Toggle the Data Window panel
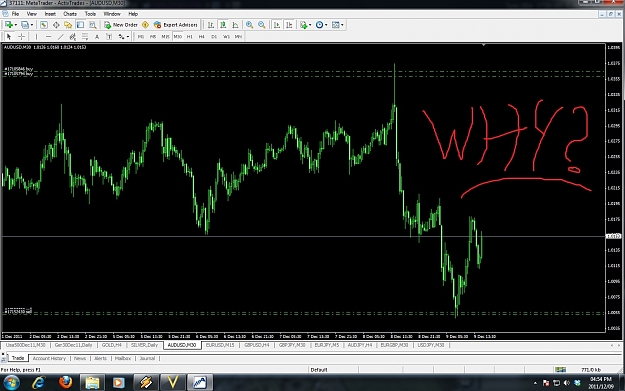Screen dimensions: 625x391 pyautogui.click(x=56, y=25)
